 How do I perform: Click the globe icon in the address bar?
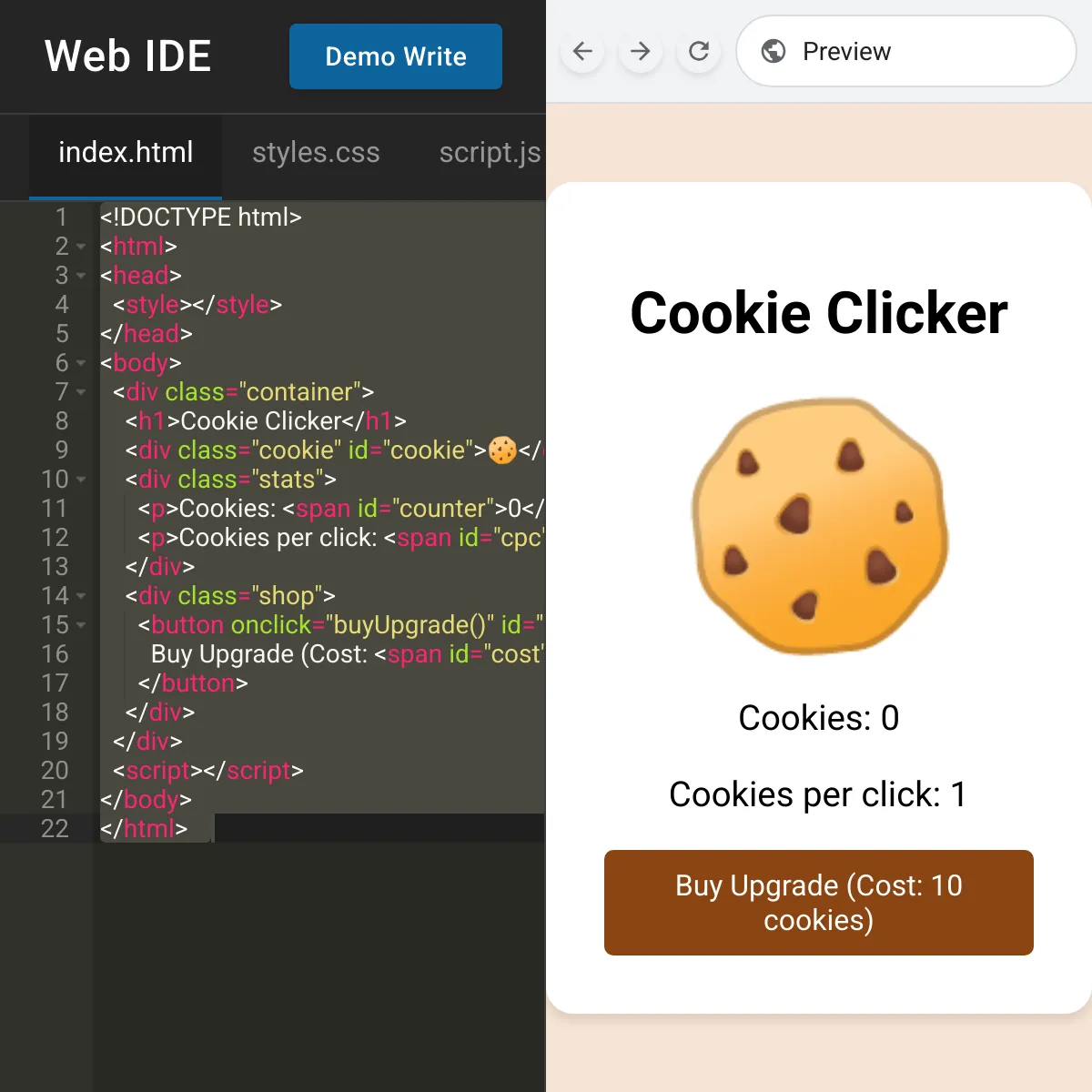(x=773, y=51)
